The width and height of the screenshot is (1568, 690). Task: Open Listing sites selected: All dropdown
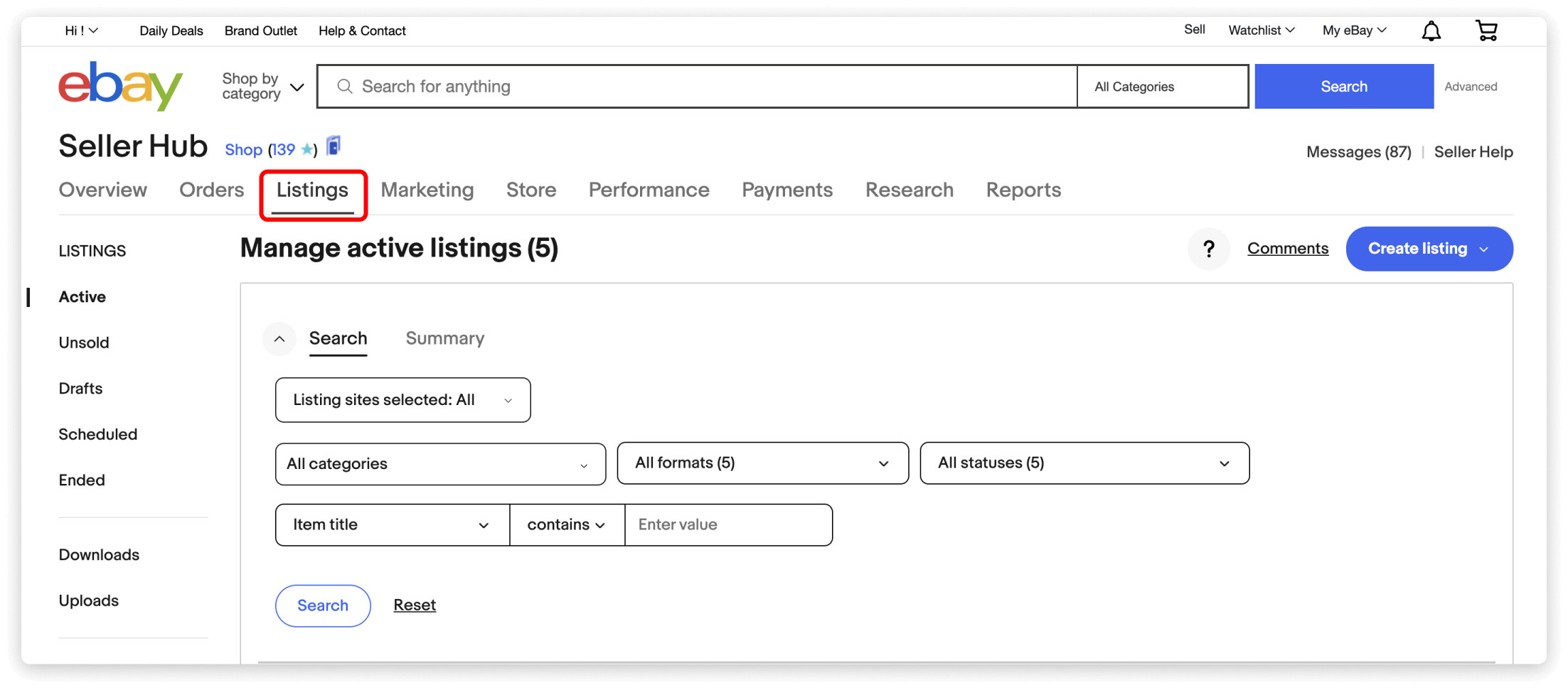click(x=402, y=400)
